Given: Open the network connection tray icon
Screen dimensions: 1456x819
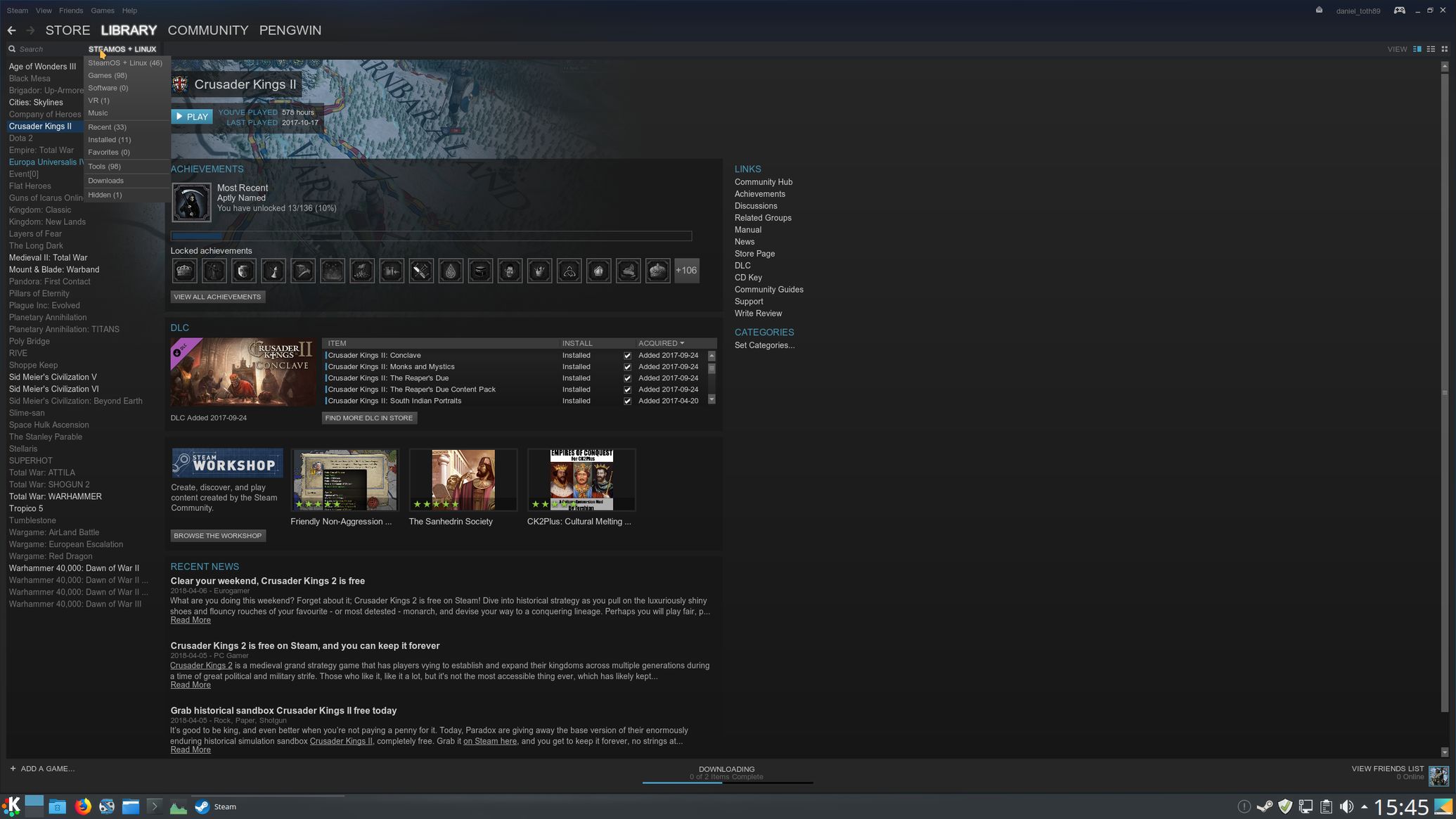Looking at the screenshot, I should (x=1306, y=806).
